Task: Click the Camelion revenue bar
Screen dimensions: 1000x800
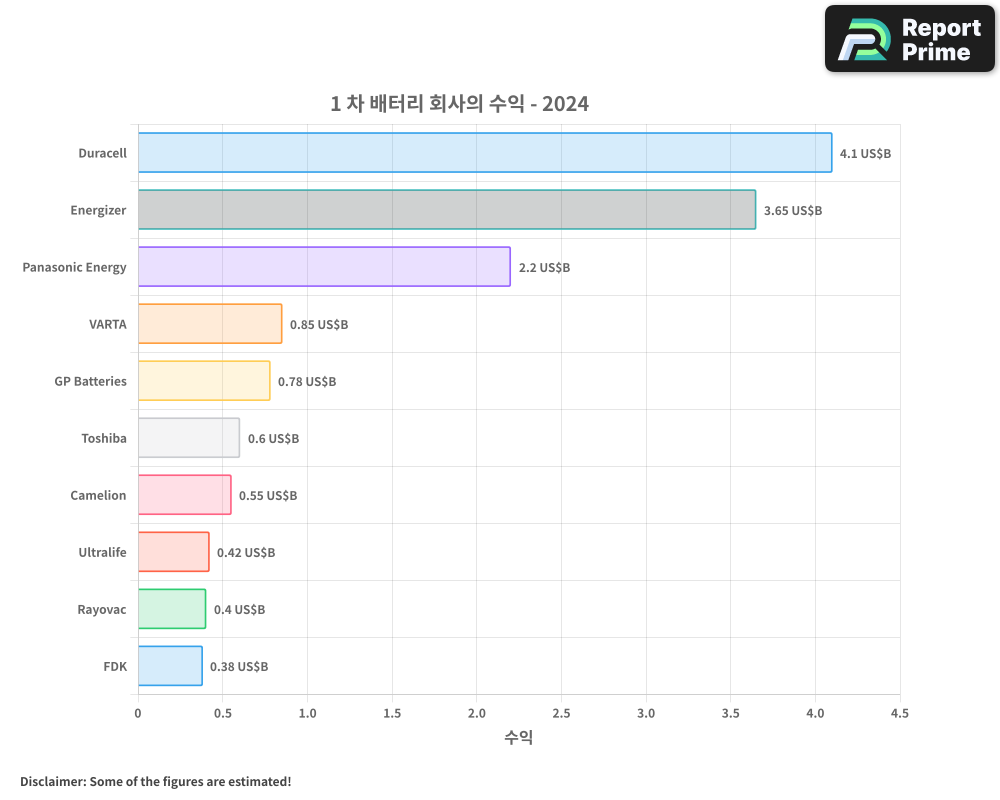Action: point(184,495)
